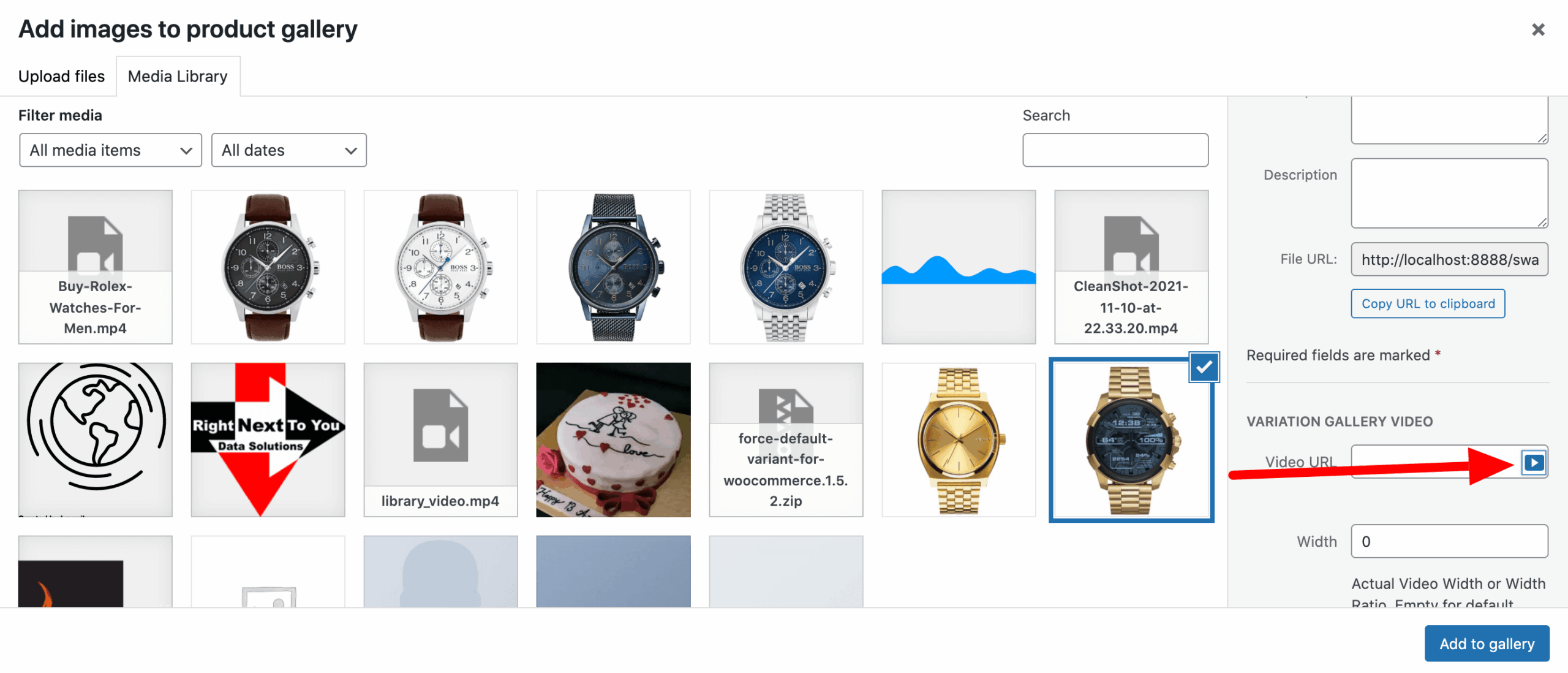The height and width of the screenshot is (673, 1568).
Task: Open the All dates filter dropdown
Action: 289,150
